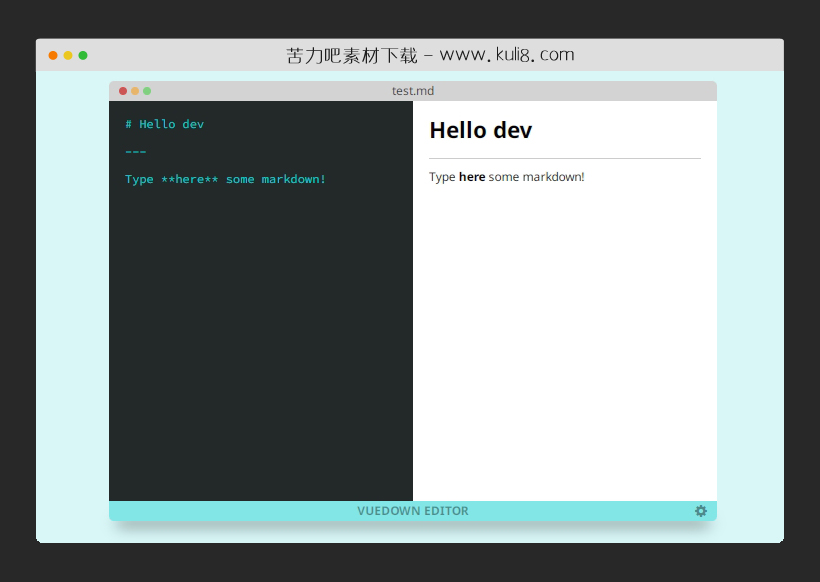Viewport: 820px width, 582px height.
Task: Click the yellow minimize dot on test.md window
Action: point(134,90)
